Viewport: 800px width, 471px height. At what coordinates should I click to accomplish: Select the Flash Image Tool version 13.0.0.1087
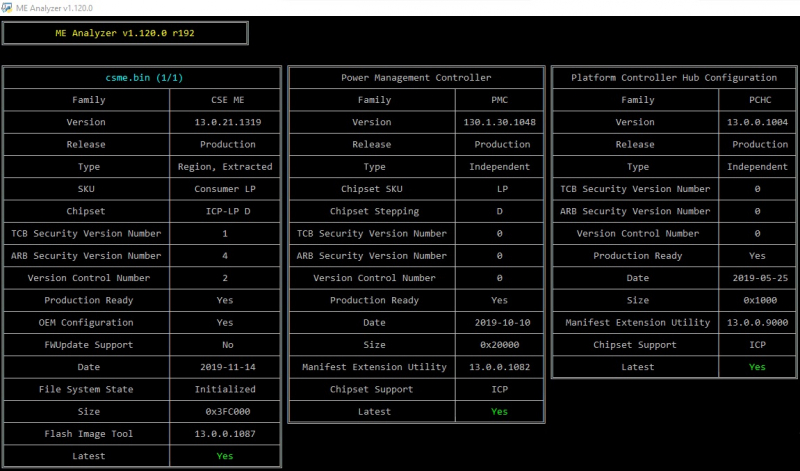224,434
